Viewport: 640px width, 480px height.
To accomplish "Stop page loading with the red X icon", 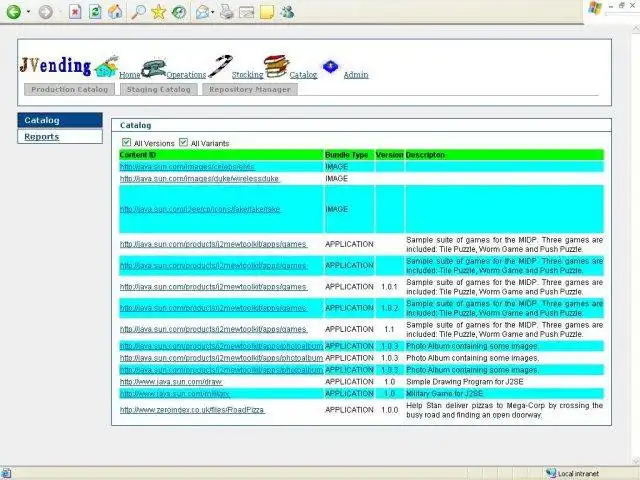I will point(75,12).
